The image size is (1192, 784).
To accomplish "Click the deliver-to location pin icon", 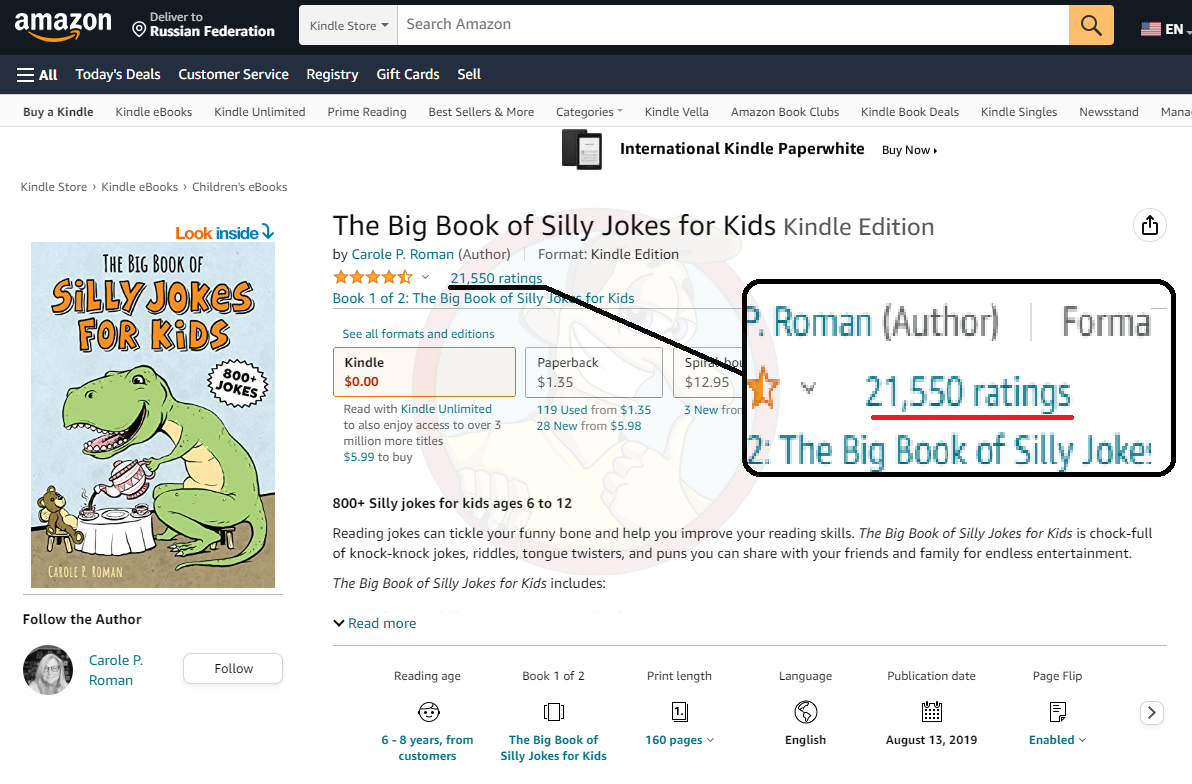I will click(x=139, y=29).
